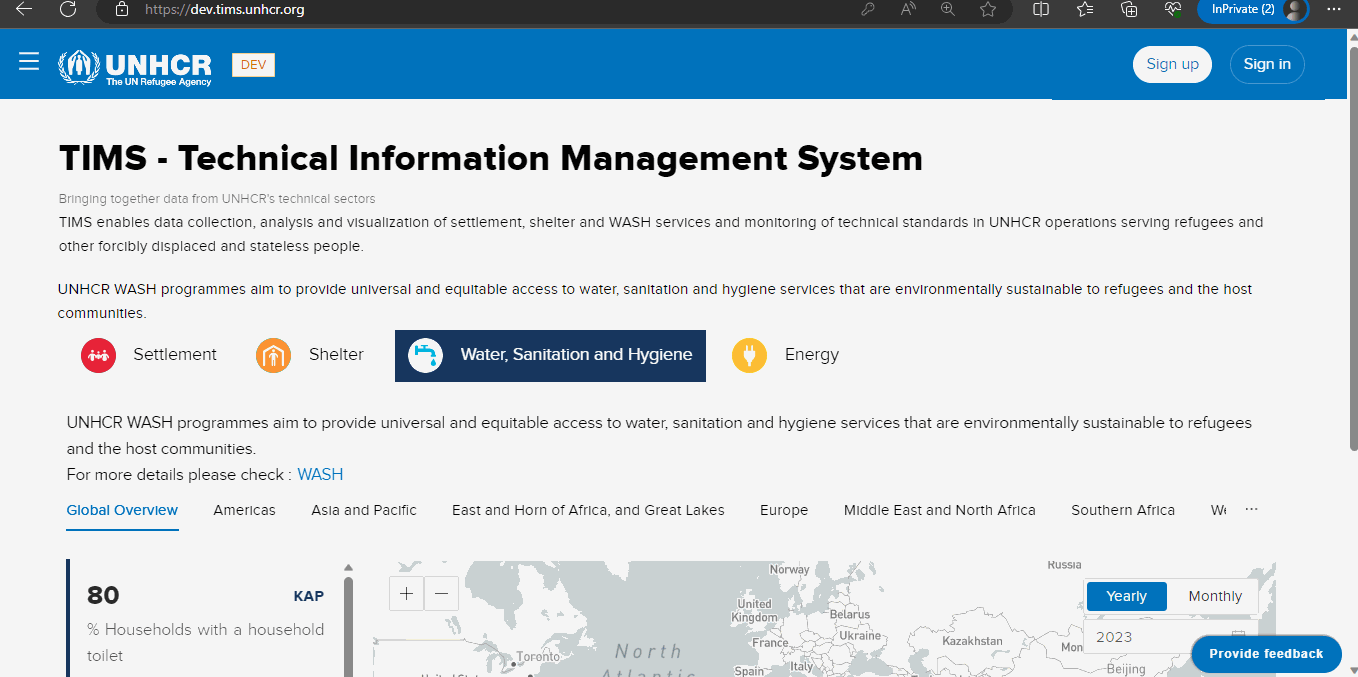Open browser essentials heart icon

[1173, 9]
